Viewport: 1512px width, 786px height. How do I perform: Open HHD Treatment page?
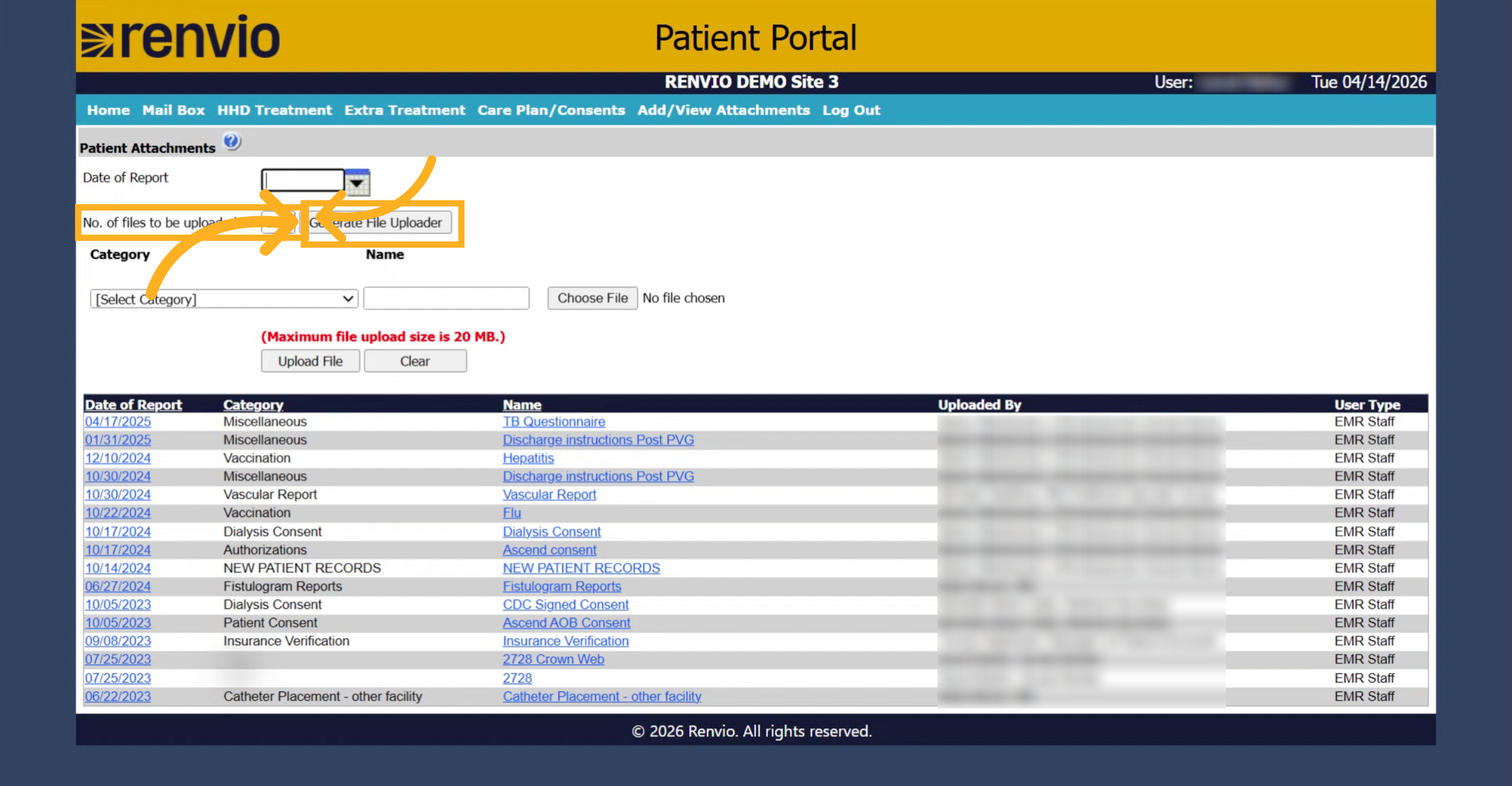click(x=274, y=110)
